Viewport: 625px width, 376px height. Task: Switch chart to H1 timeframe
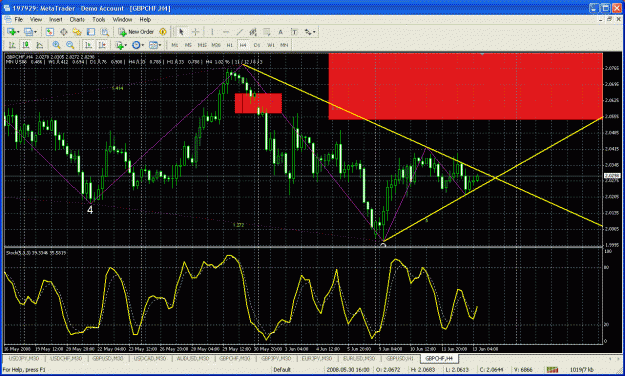tap(230, 45)
